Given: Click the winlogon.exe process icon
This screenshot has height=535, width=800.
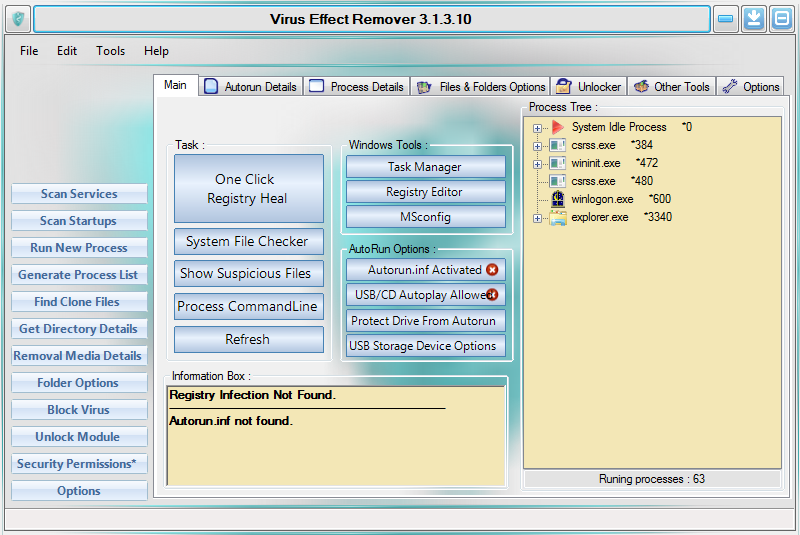Looking at the screenshot, I should [558, 199].
